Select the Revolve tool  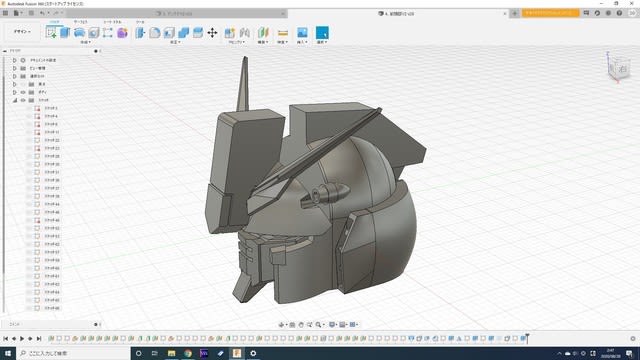79,33
